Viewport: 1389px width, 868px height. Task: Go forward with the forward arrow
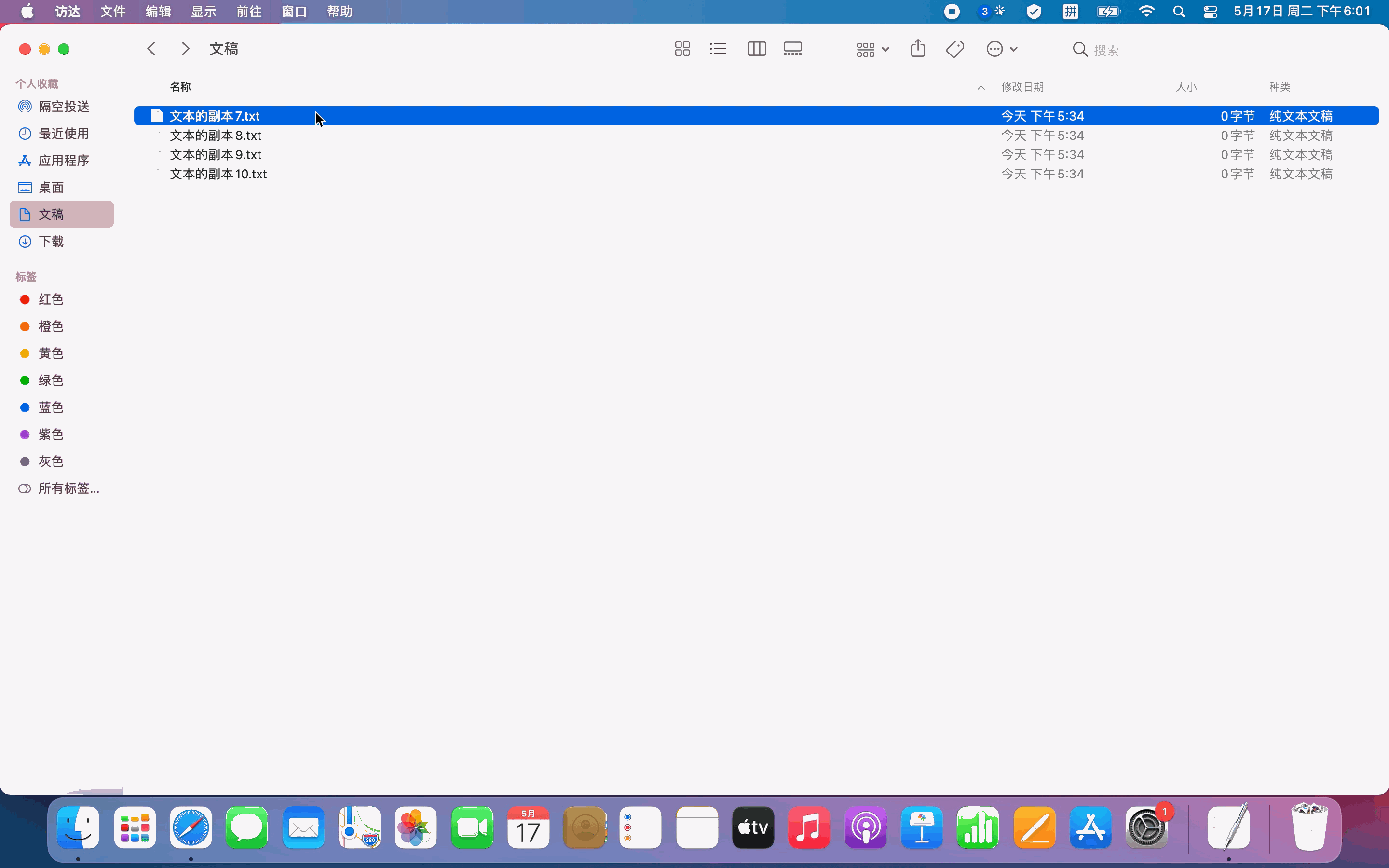tap(185, 49)
